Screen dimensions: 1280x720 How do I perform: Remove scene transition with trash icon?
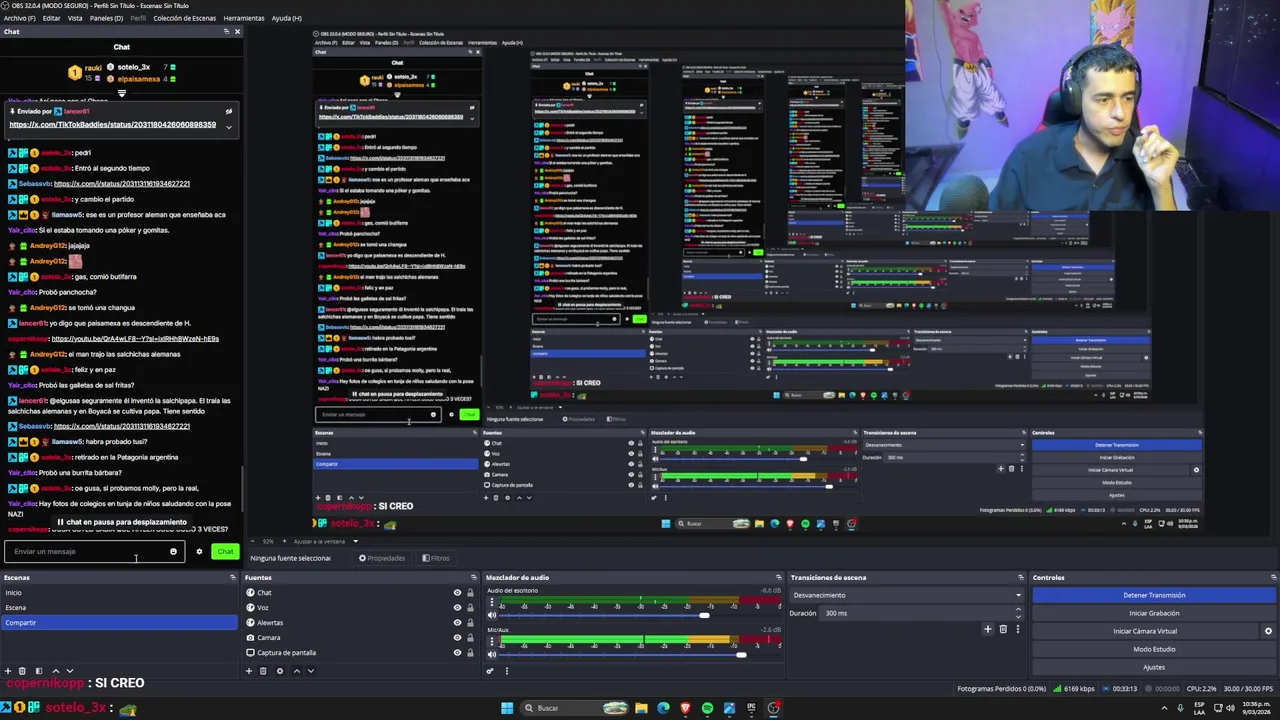1003,629
